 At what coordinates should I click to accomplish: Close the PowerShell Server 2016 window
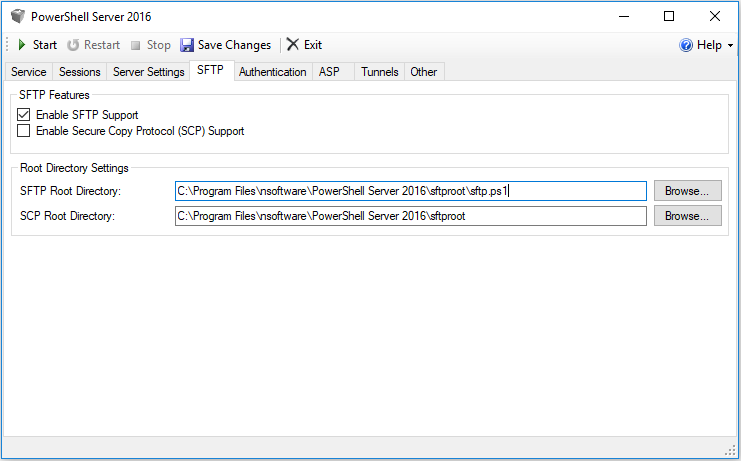pos(715,17)
